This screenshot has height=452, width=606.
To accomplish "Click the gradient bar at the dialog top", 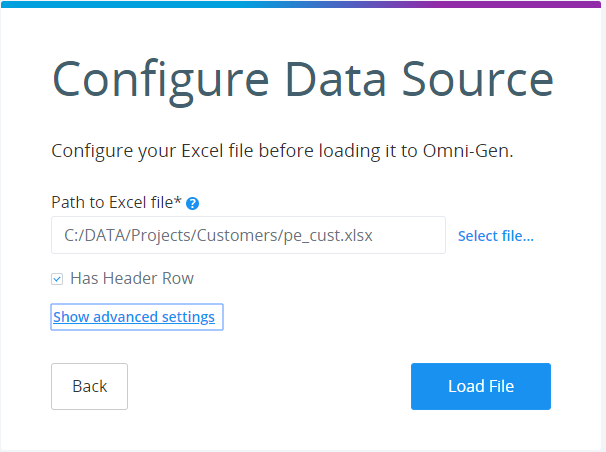I will [301, 4].
